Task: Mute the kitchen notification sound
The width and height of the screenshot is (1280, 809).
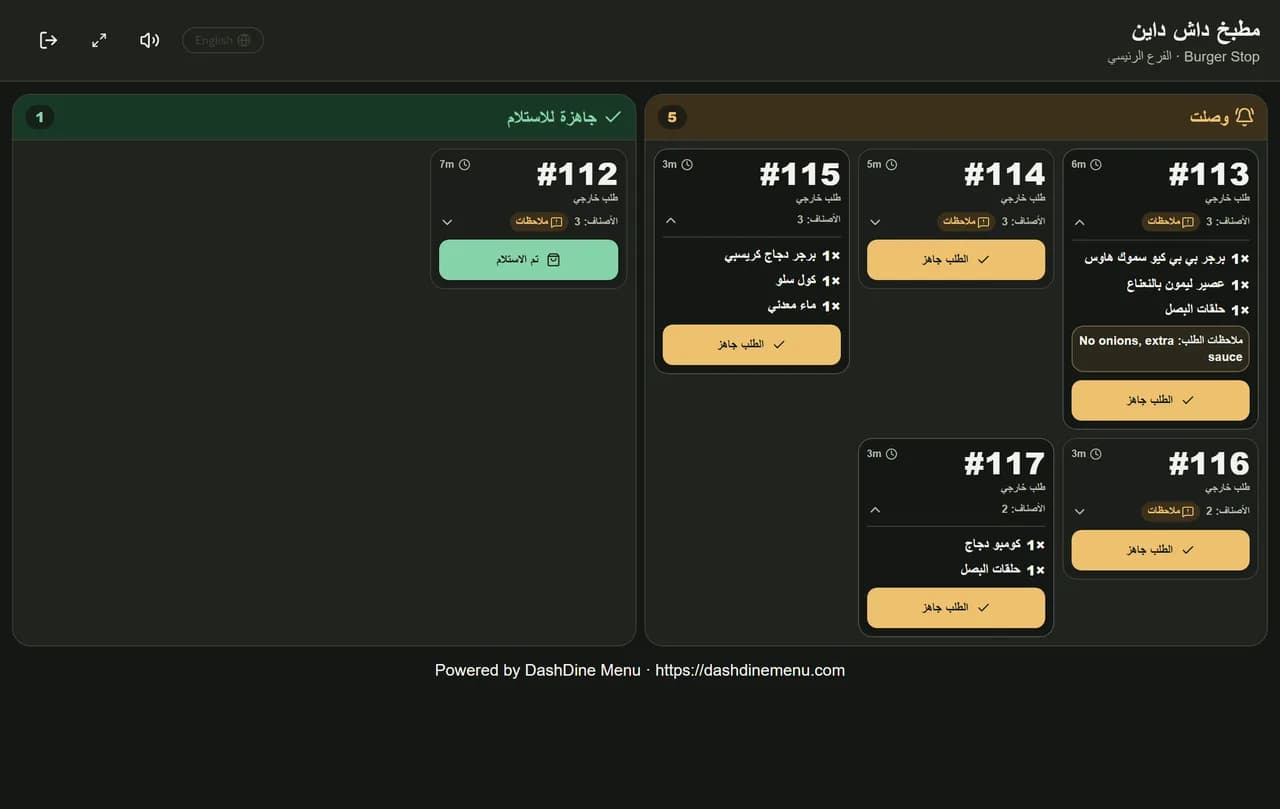Action: (150, 40)
